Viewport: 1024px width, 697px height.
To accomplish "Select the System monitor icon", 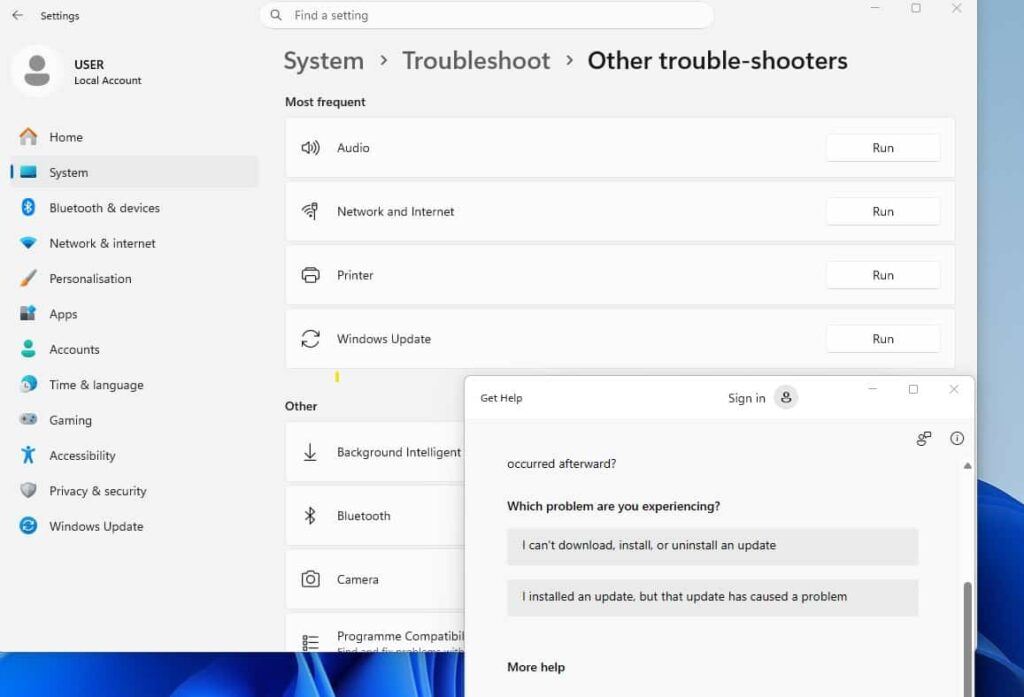I will tap(28, 172).
